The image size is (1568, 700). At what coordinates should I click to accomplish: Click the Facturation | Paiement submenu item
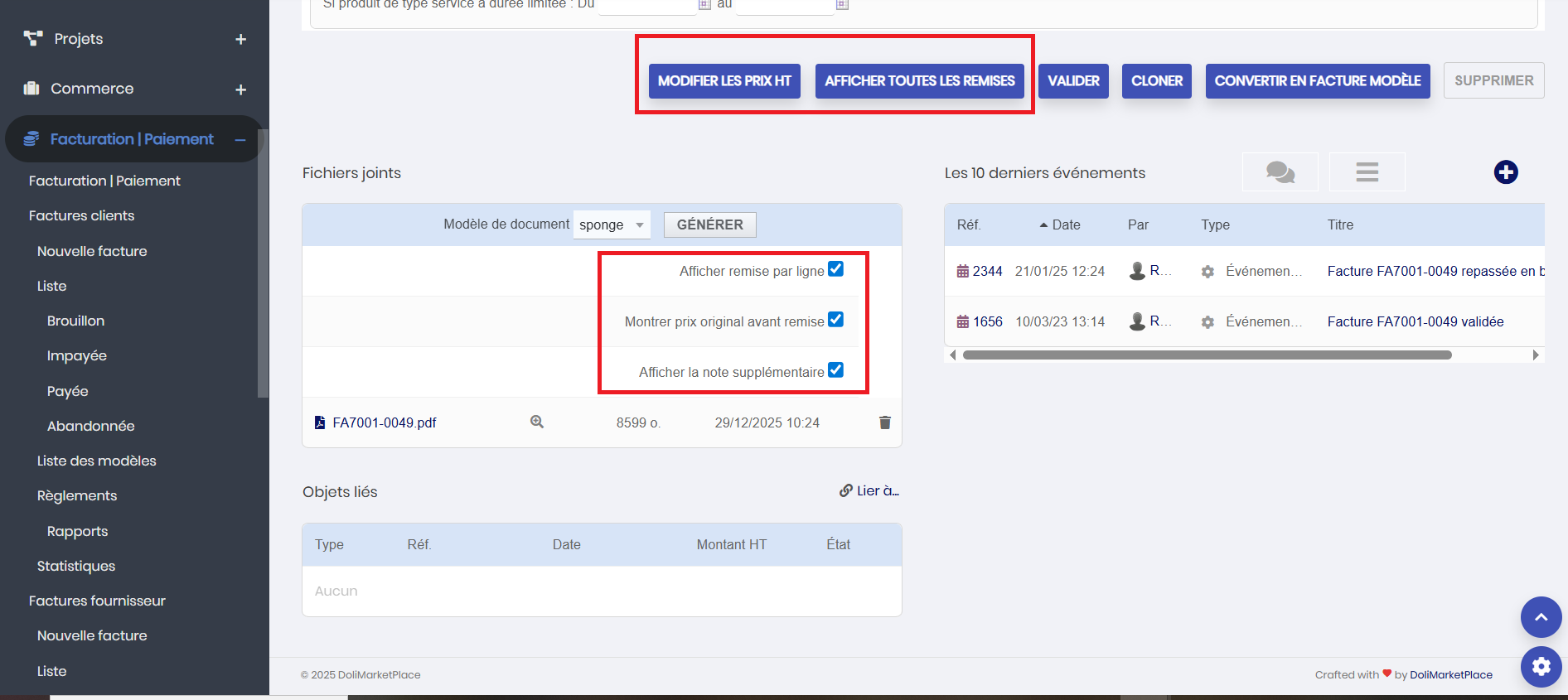tap(104, 181)
